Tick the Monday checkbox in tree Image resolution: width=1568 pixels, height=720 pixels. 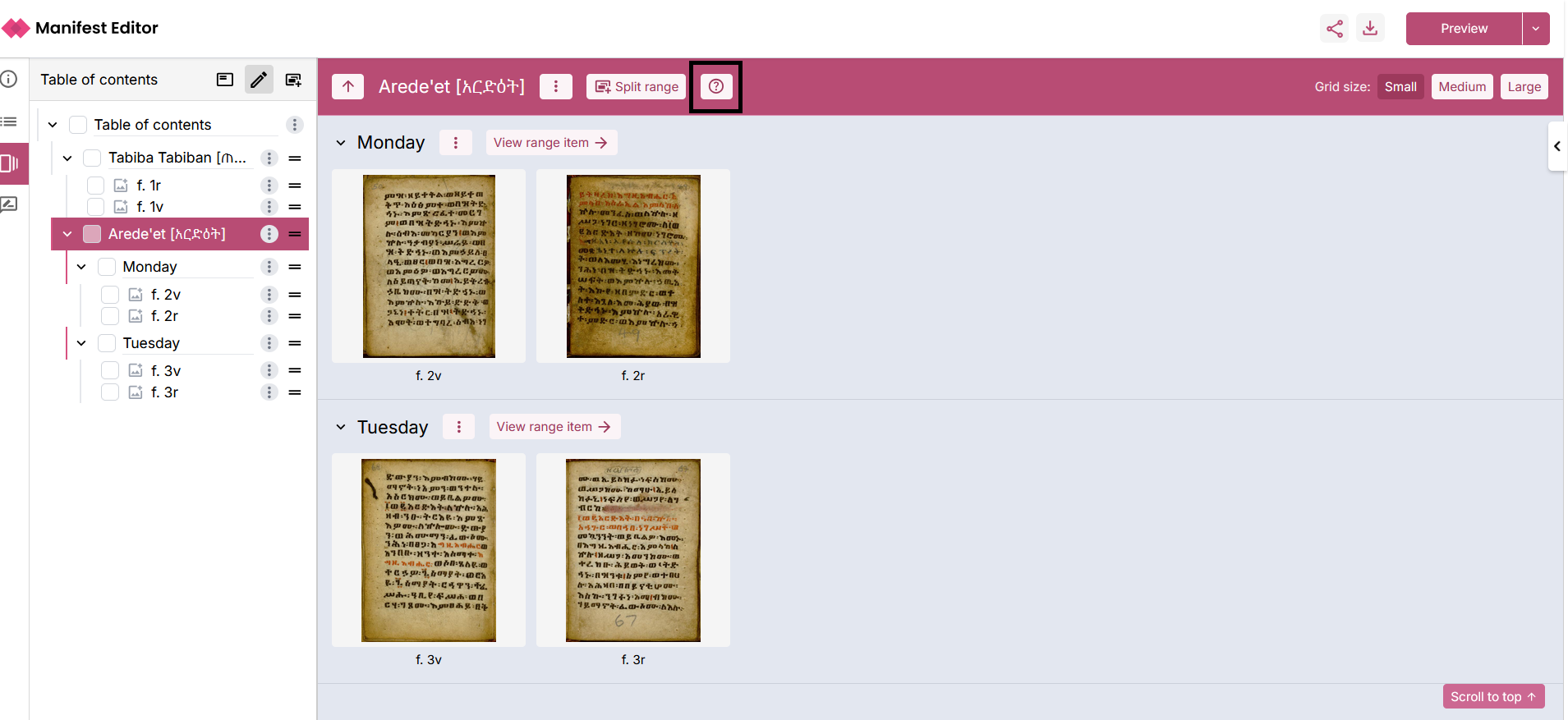point(107,267)
